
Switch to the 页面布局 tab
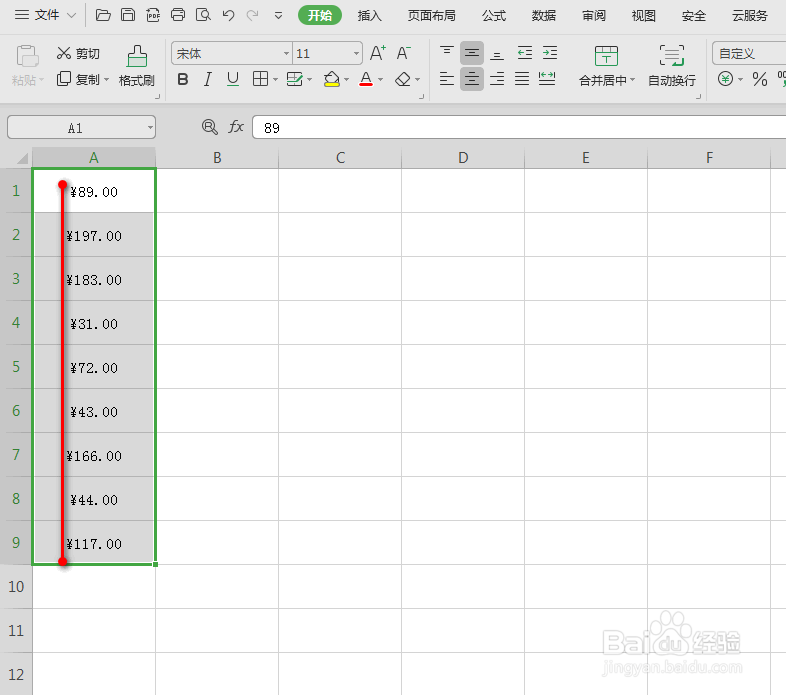[432, 16]
